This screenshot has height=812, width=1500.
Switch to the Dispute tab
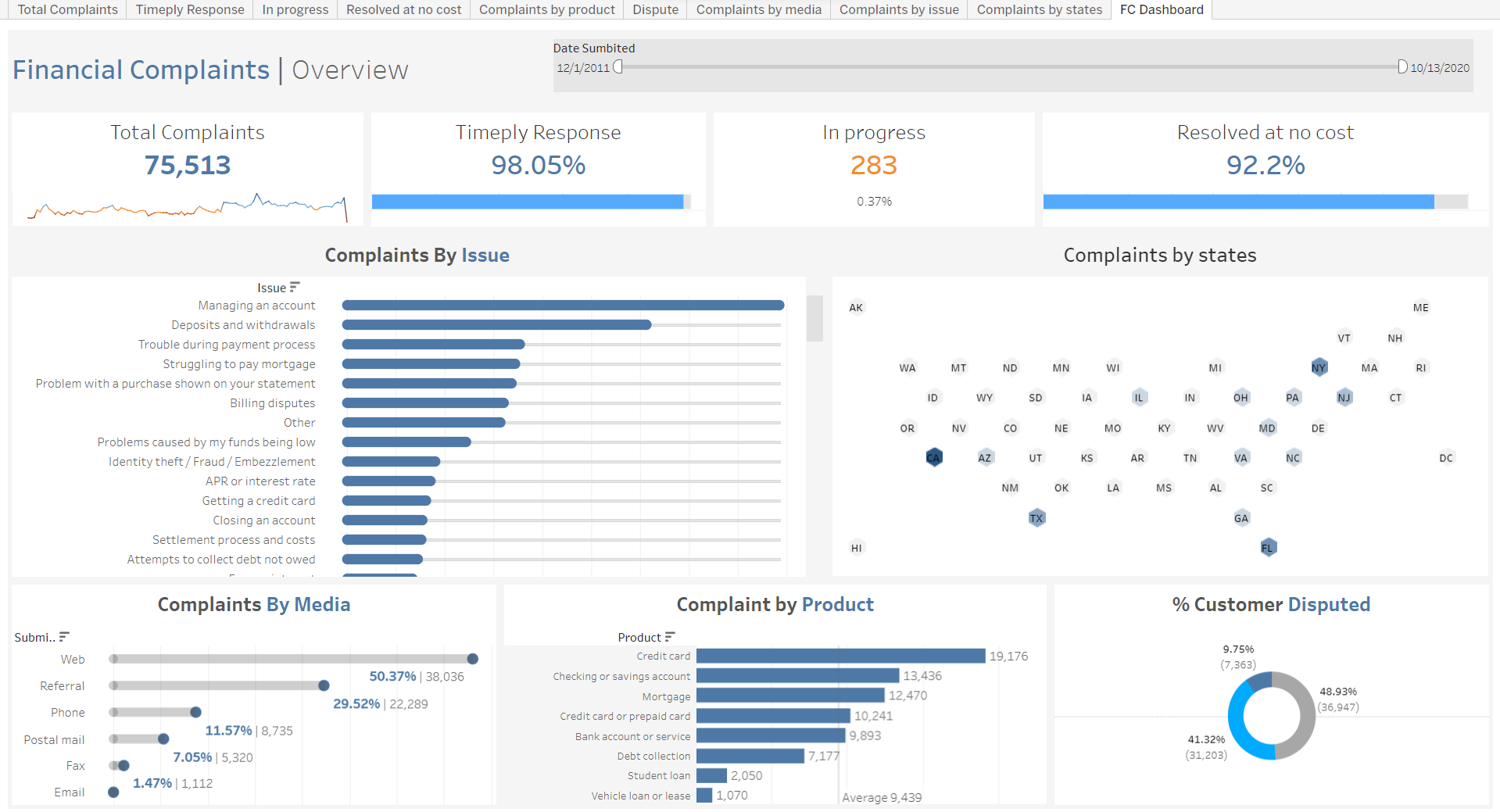click(655, 9)
